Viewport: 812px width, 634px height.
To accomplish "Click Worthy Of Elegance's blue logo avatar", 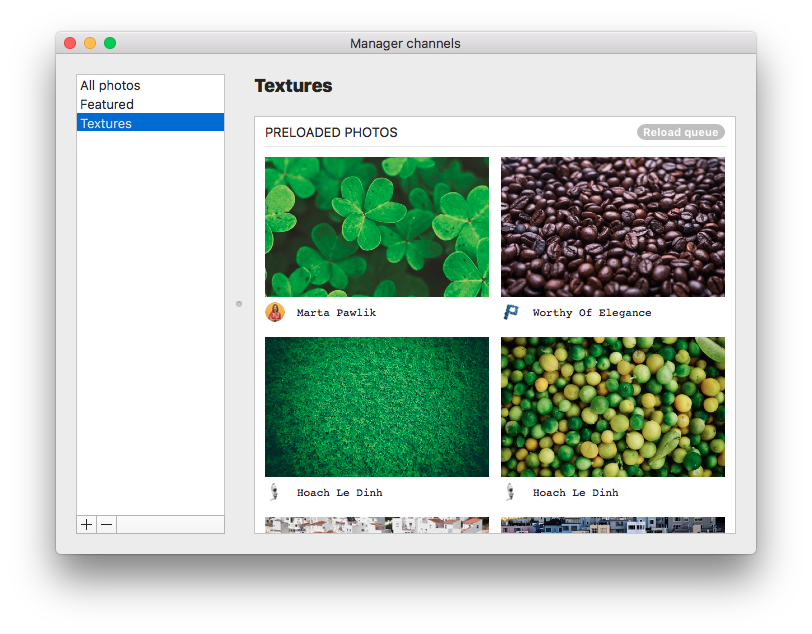I will [511, 312].
